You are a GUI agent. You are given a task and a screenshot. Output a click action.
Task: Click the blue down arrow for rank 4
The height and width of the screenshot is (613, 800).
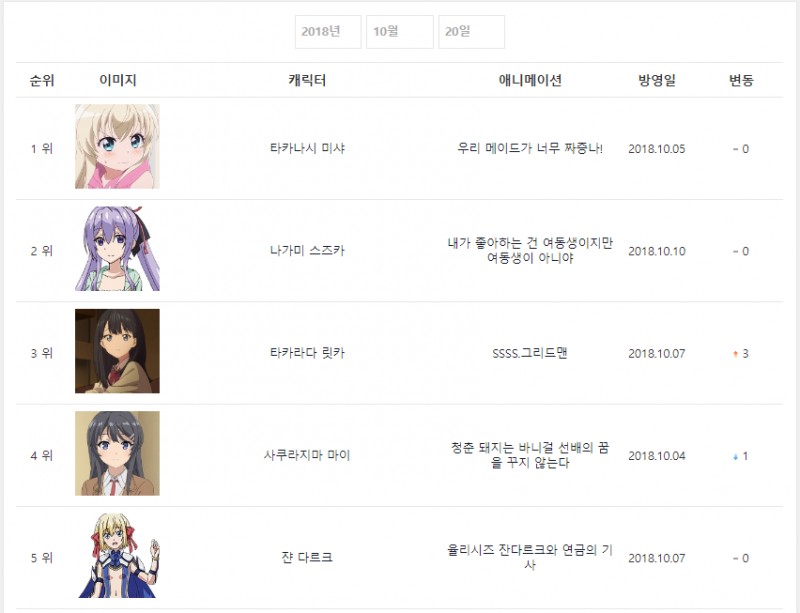(x=735, y=456)
